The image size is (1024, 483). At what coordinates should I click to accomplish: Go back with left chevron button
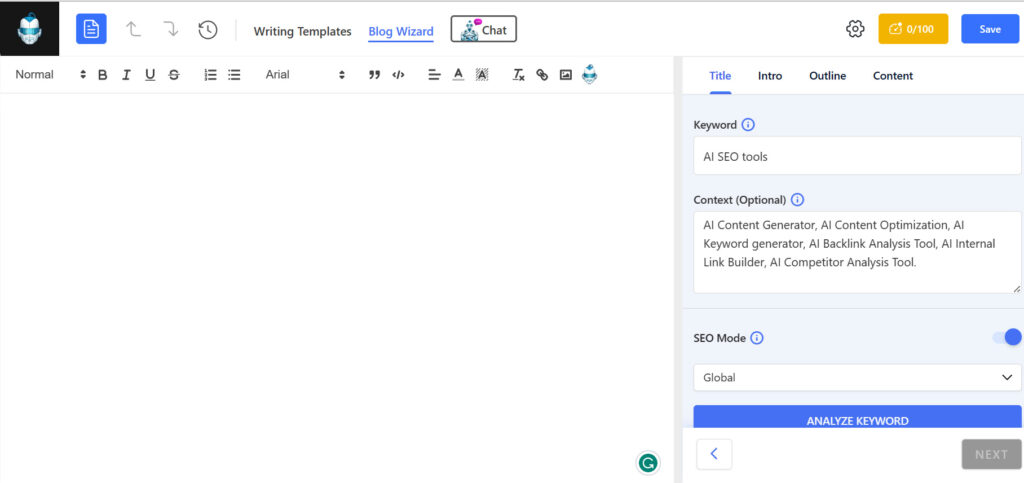[x=714, y=454]
